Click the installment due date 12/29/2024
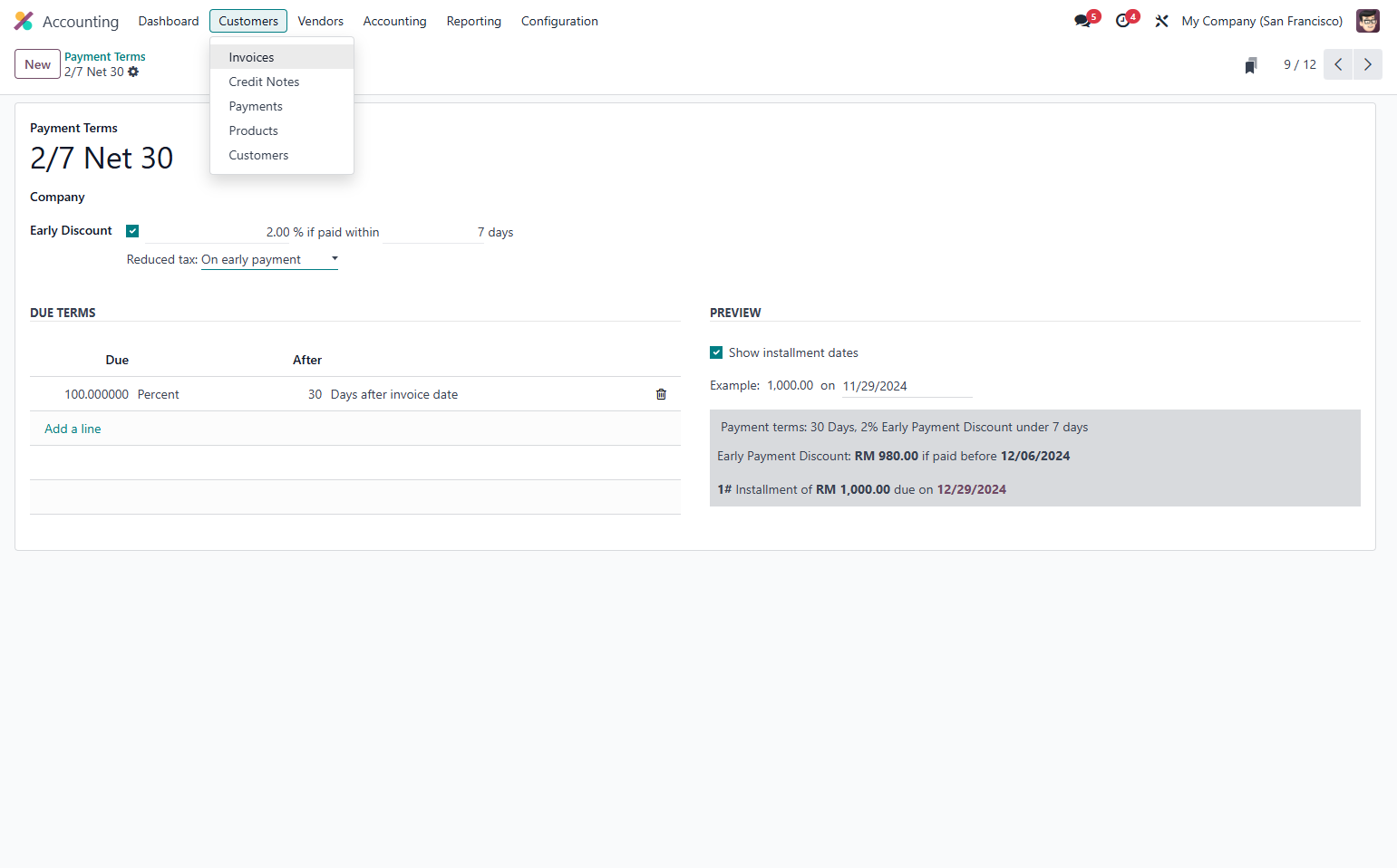 coord(972,489)
